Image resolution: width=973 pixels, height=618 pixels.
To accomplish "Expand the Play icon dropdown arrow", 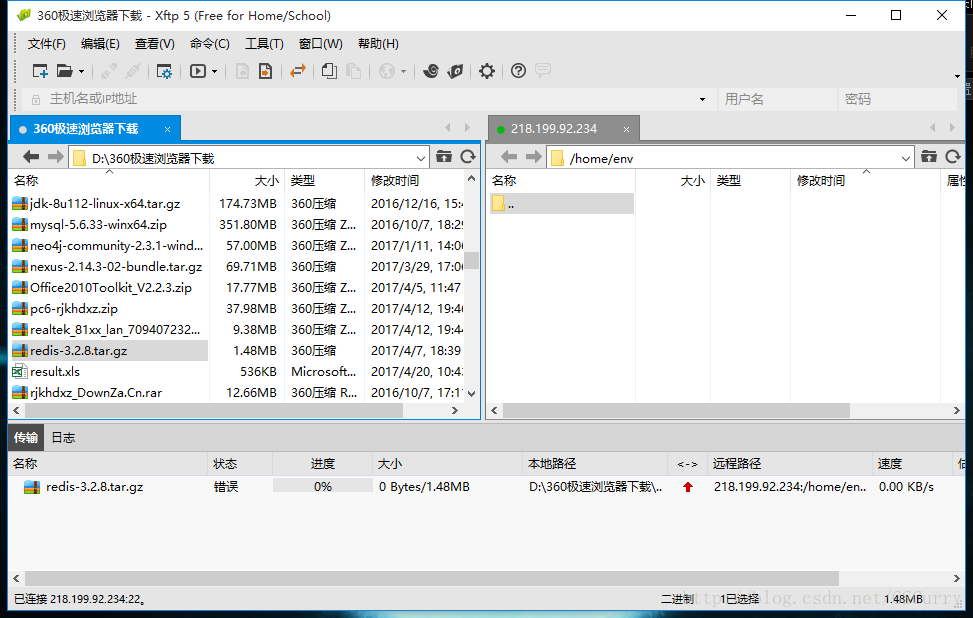I will coord(215,72).
